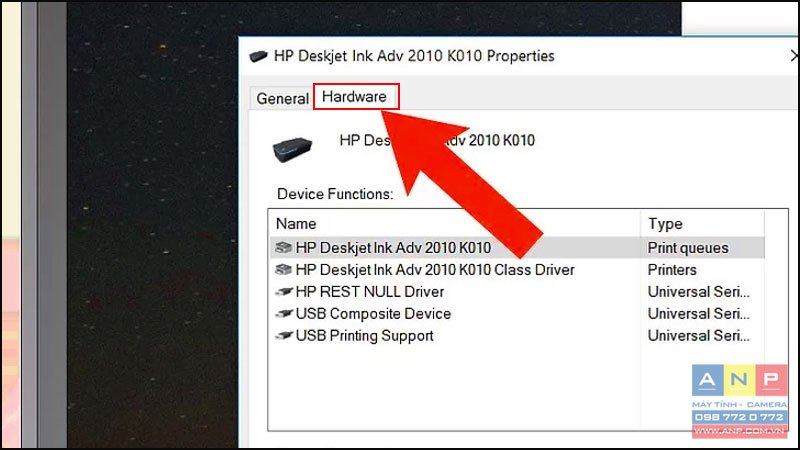Click the ANP logo watermark
The image size is (800, 450).
tap(739, 401)
